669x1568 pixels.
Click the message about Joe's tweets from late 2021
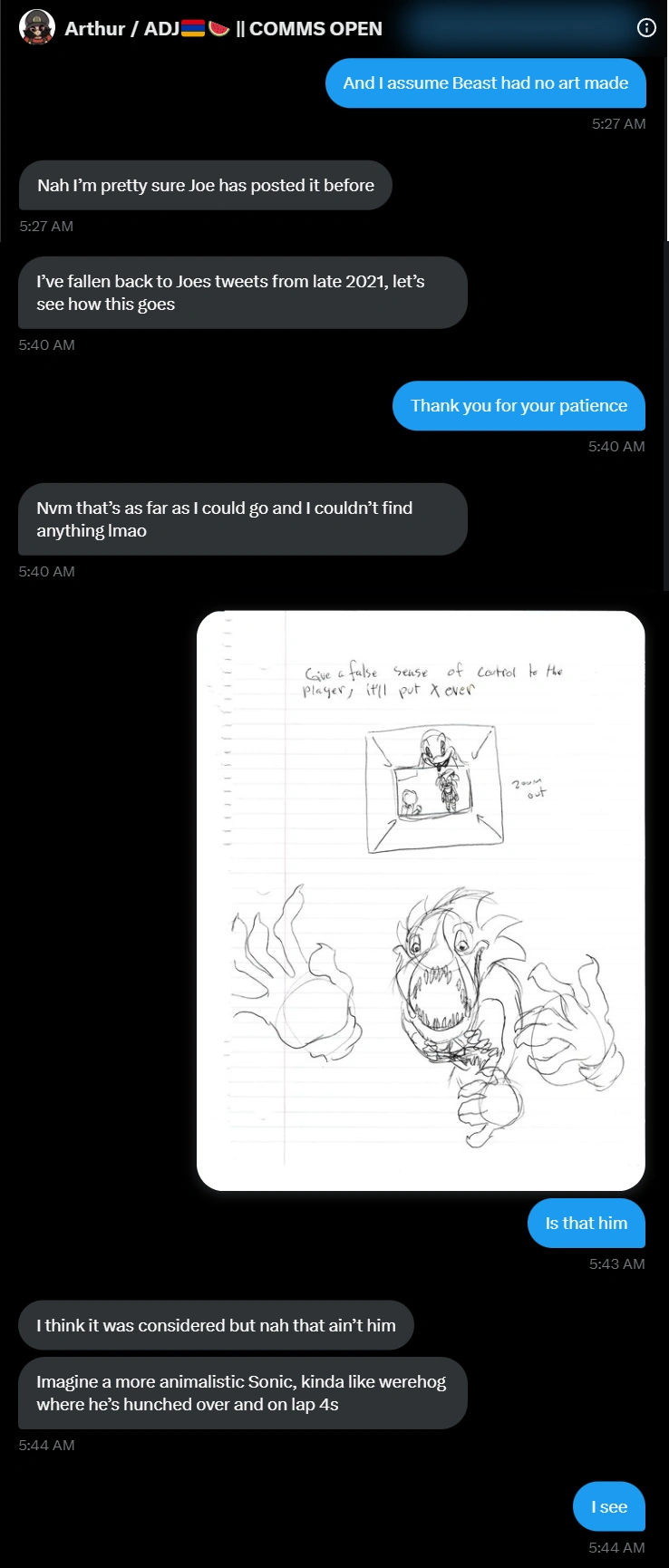(242, 293)
